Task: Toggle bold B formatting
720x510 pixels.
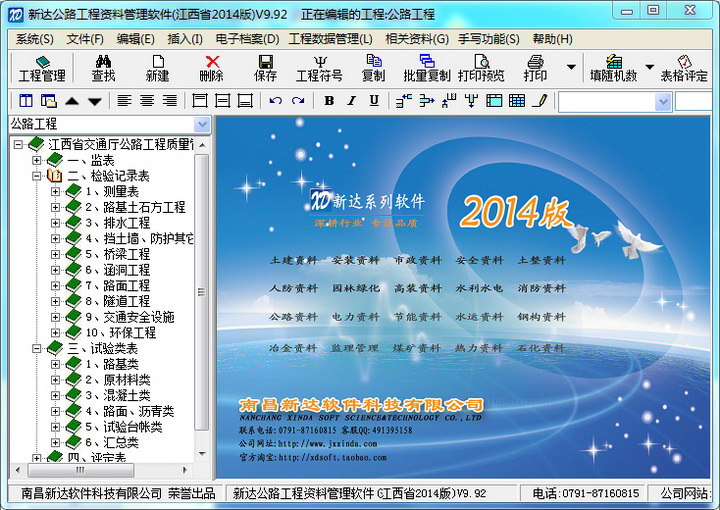Action: click(x=329, y=101)
